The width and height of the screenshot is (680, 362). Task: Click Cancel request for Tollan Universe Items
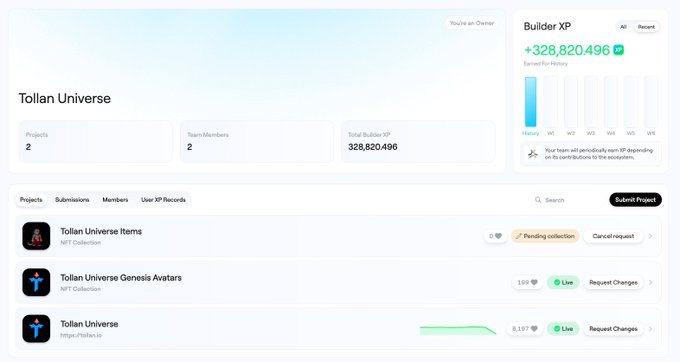pyautogui.click(x=613, y=236)
